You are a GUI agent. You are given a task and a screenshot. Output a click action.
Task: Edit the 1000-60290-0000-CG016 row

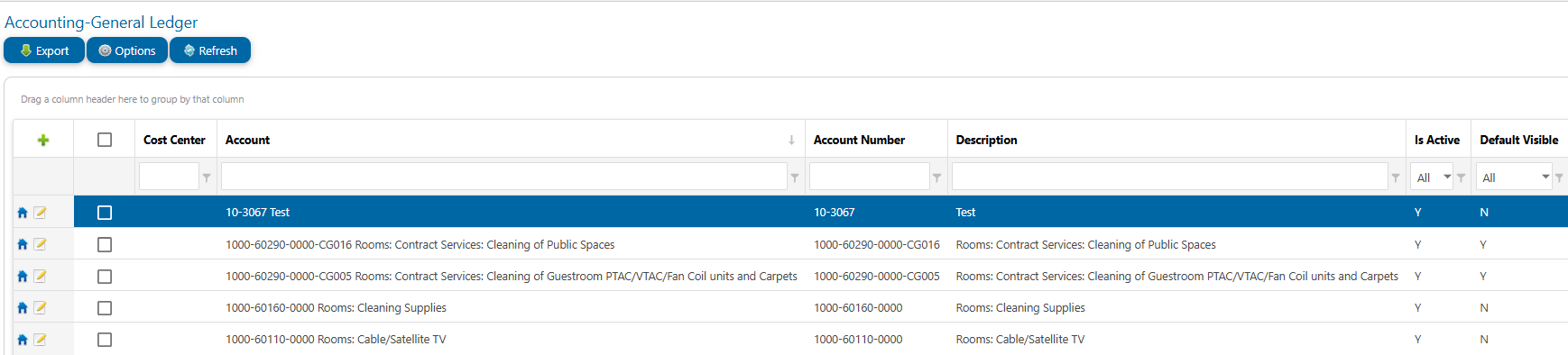point(40,244)
